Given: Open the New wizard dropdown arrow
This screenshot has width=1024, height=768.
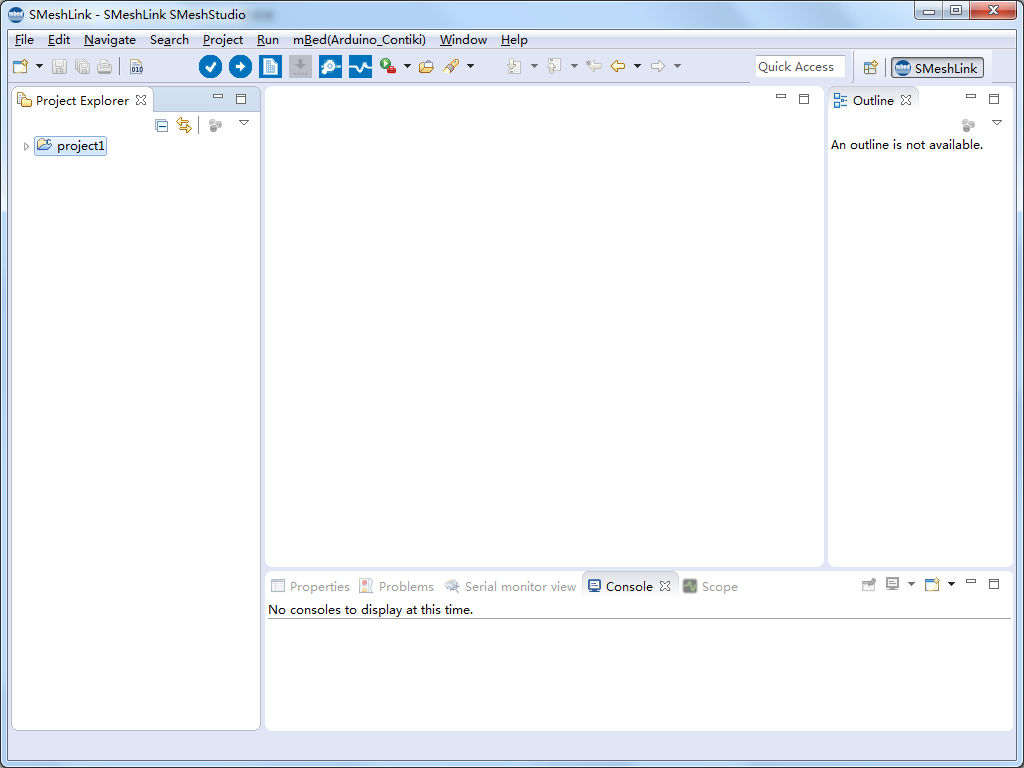Looking at the screenshot, I should pos(39,66).
